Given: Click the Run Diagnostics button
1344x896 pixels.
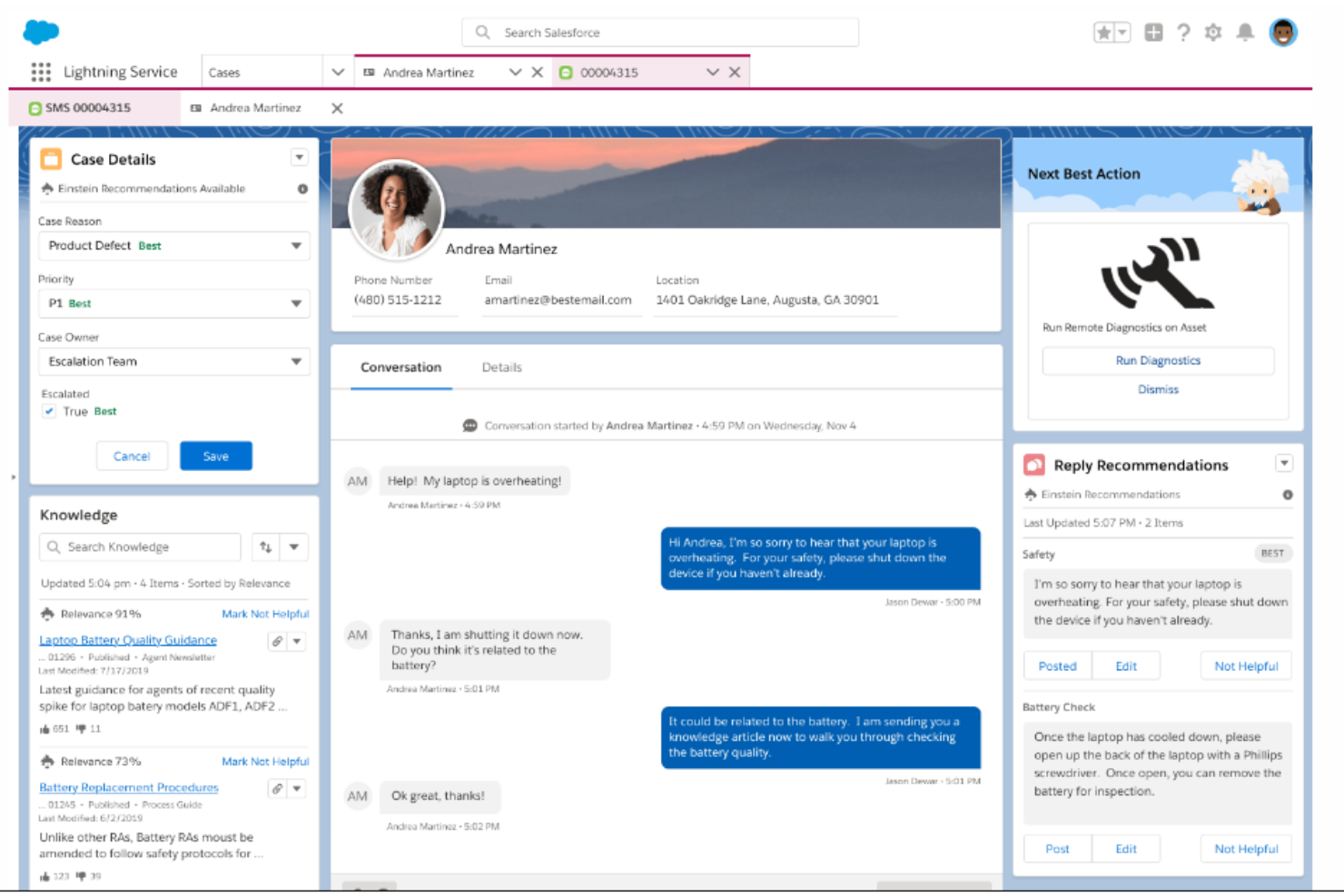Looking at the screenshot, I should tap(1158, 359).
